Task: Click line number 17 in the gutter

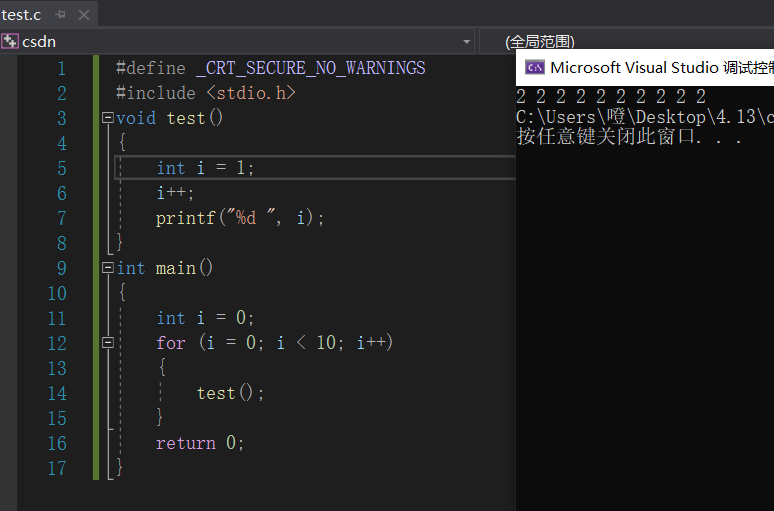Action: click(x=57, y=468)
